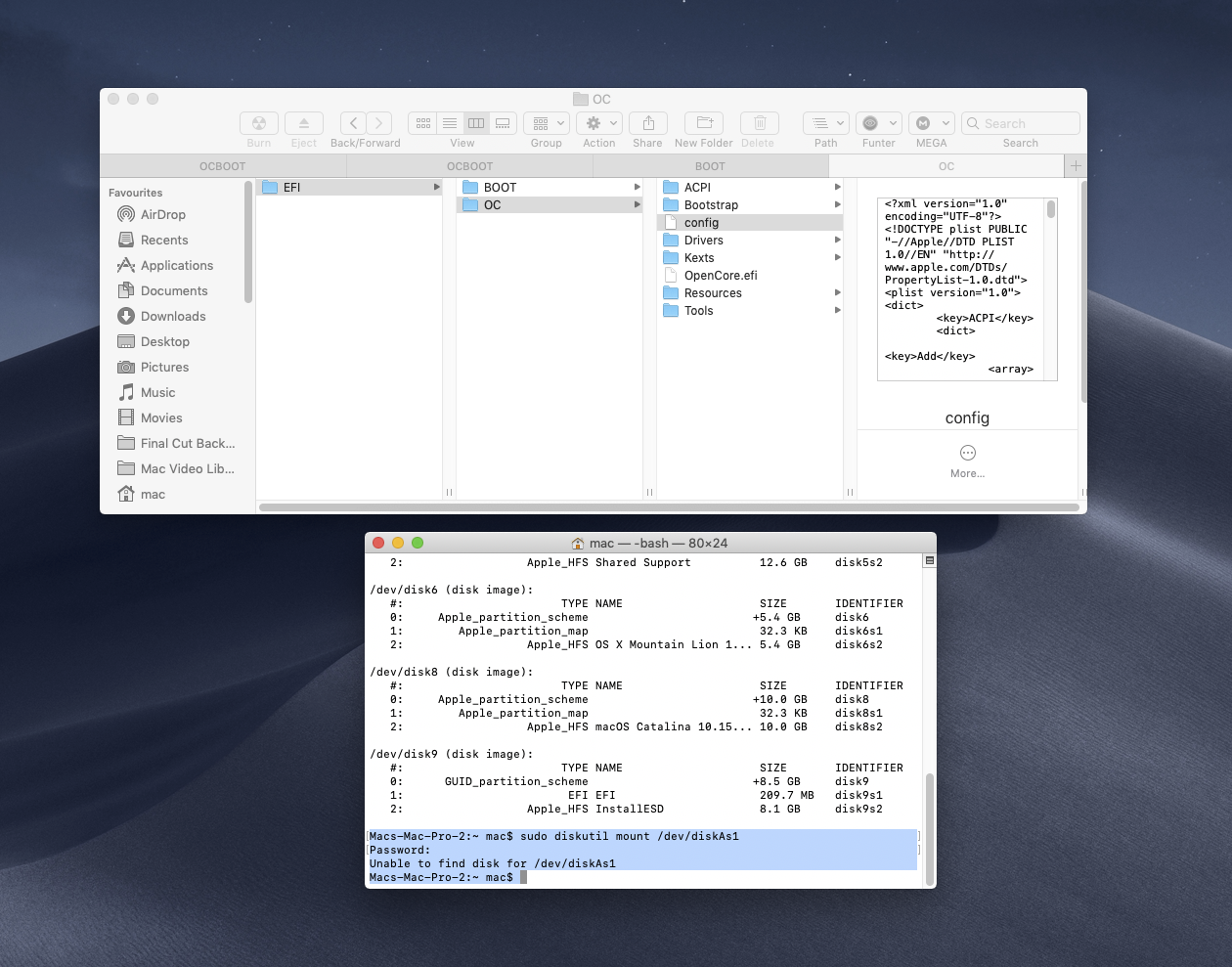Go forward with the Forward arrow

[x=379, y=123]
